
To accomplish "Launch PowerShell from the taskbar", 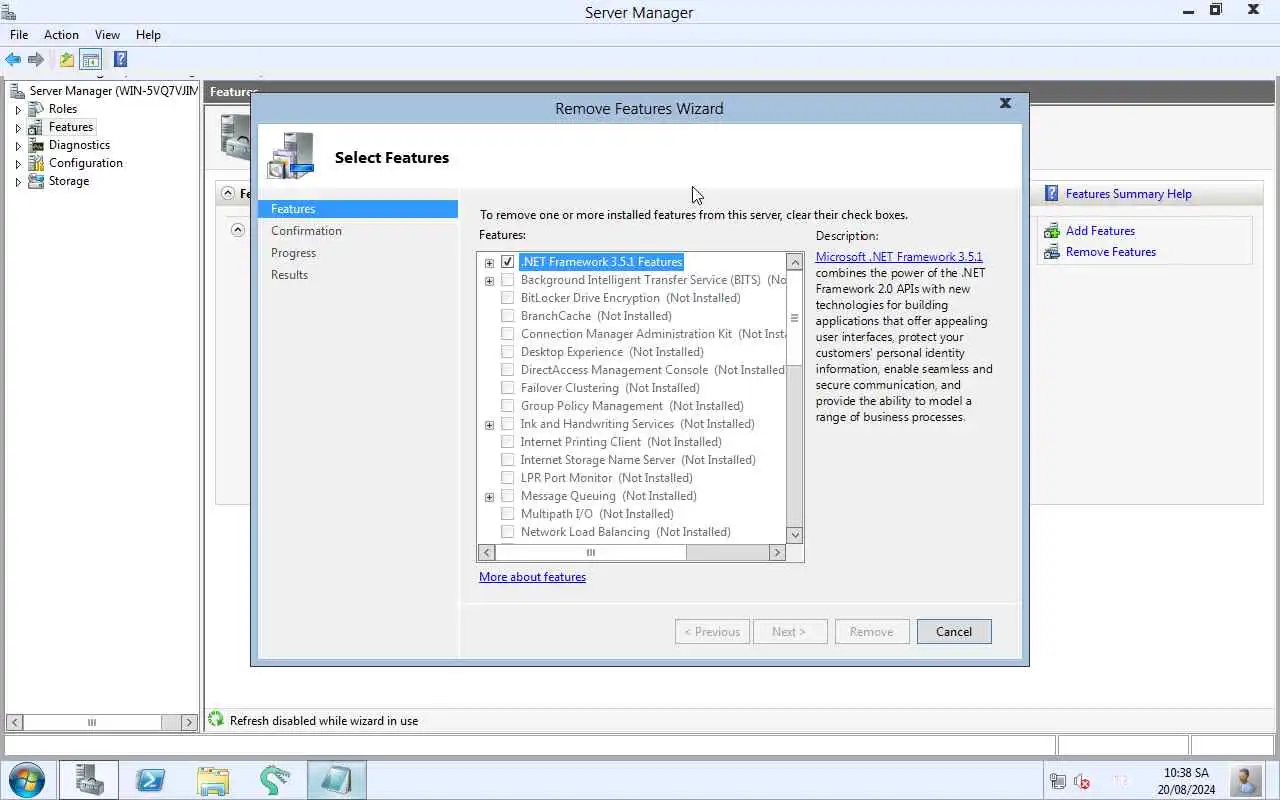I will (150, 780).
